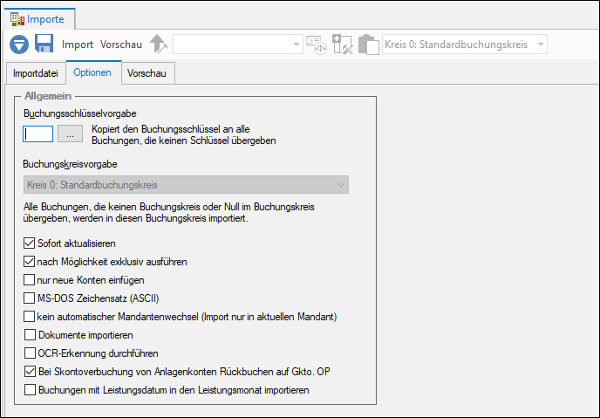Click the clipboard paste icon
600x418 pixels.
click(368, 44)
